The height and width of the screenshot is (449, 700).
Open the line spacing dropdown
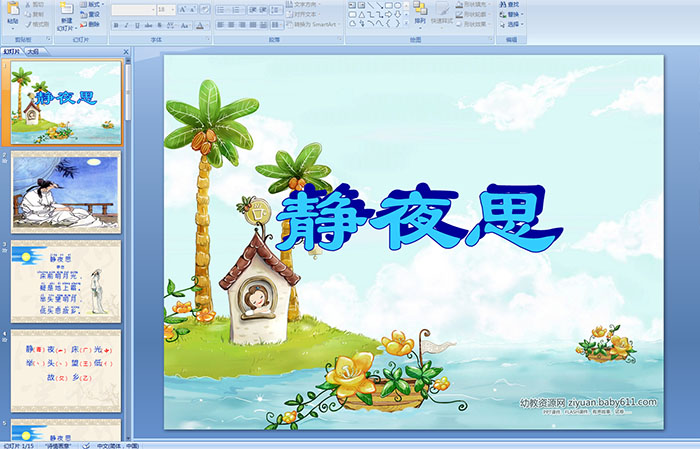pos(276,9)
